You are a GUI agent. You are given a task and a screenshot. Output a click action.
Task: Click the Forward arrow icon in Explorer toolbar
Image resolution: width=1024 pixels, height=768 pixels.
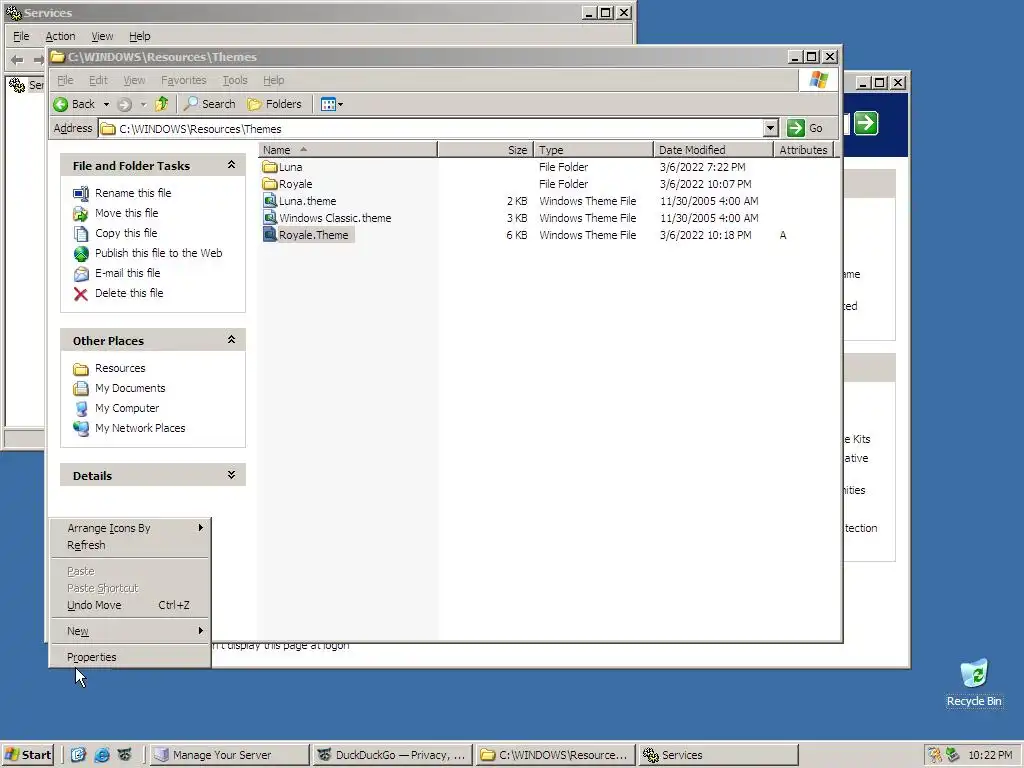124,104
